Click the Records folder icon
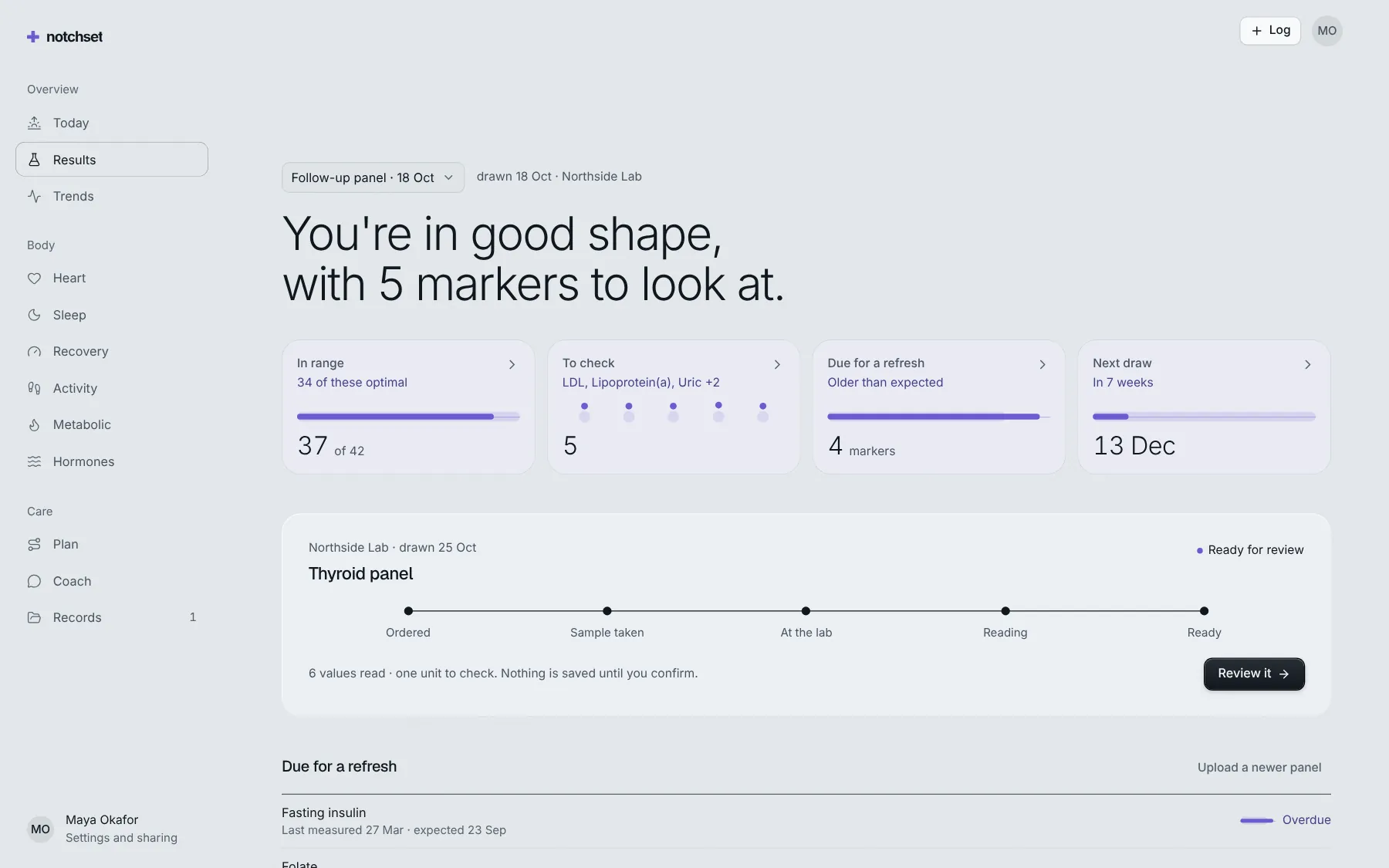The image size is (1389, 868). click(x=34, y=617)
